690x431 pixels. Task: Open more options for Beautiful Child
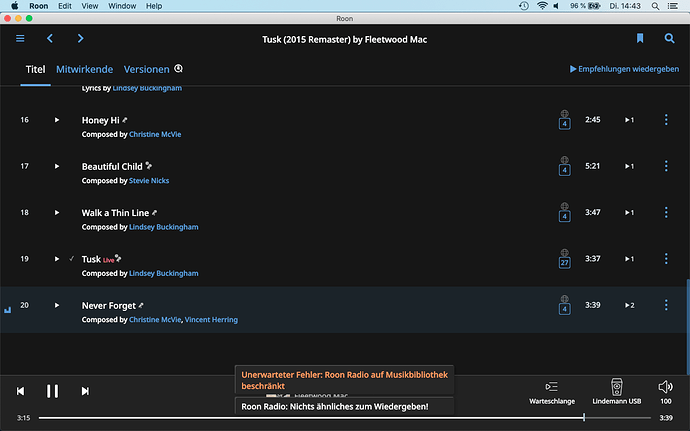[x=666, y=166]
